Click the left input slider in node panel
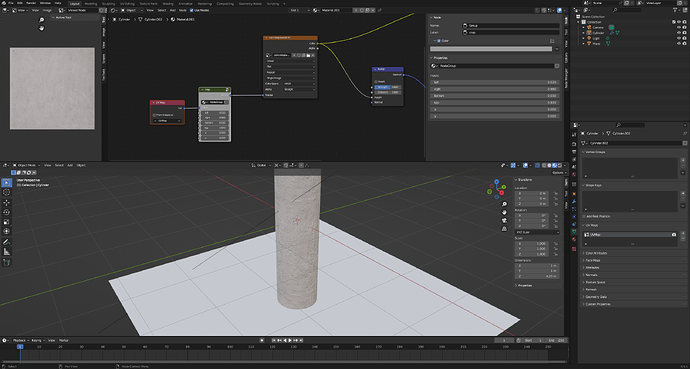 495,82
